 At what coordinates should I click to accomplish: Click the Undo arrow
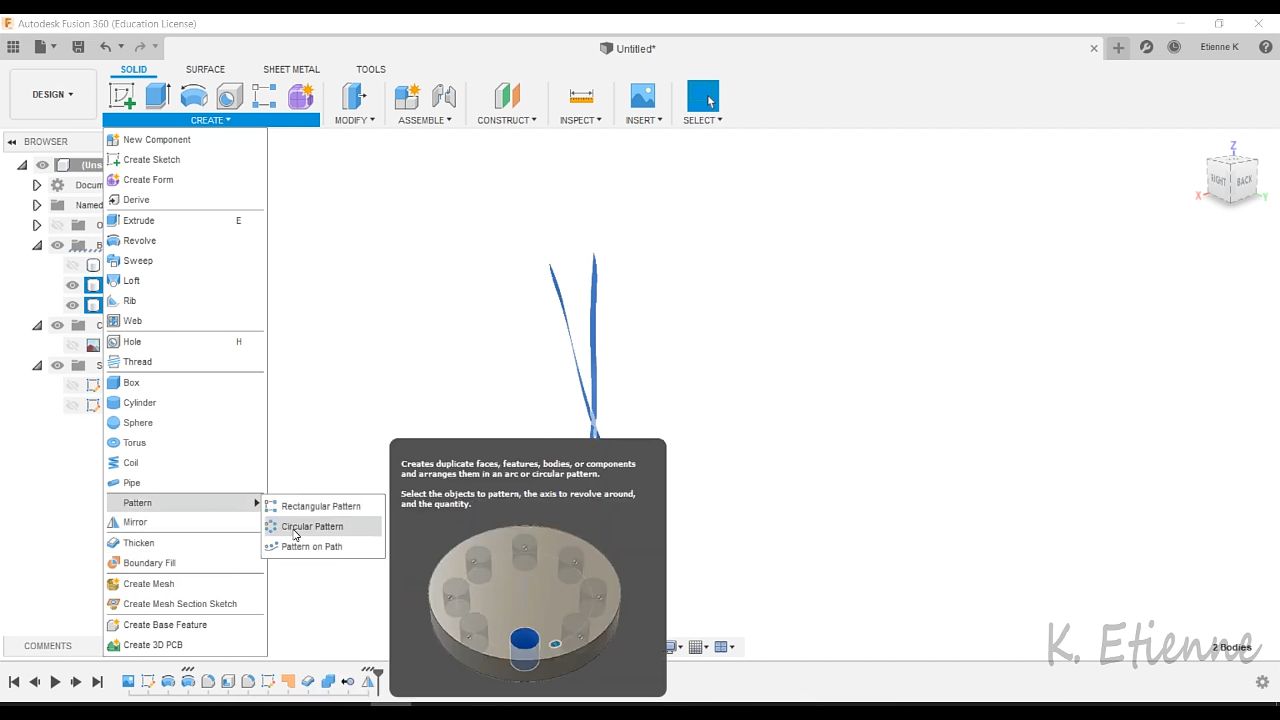105,47
